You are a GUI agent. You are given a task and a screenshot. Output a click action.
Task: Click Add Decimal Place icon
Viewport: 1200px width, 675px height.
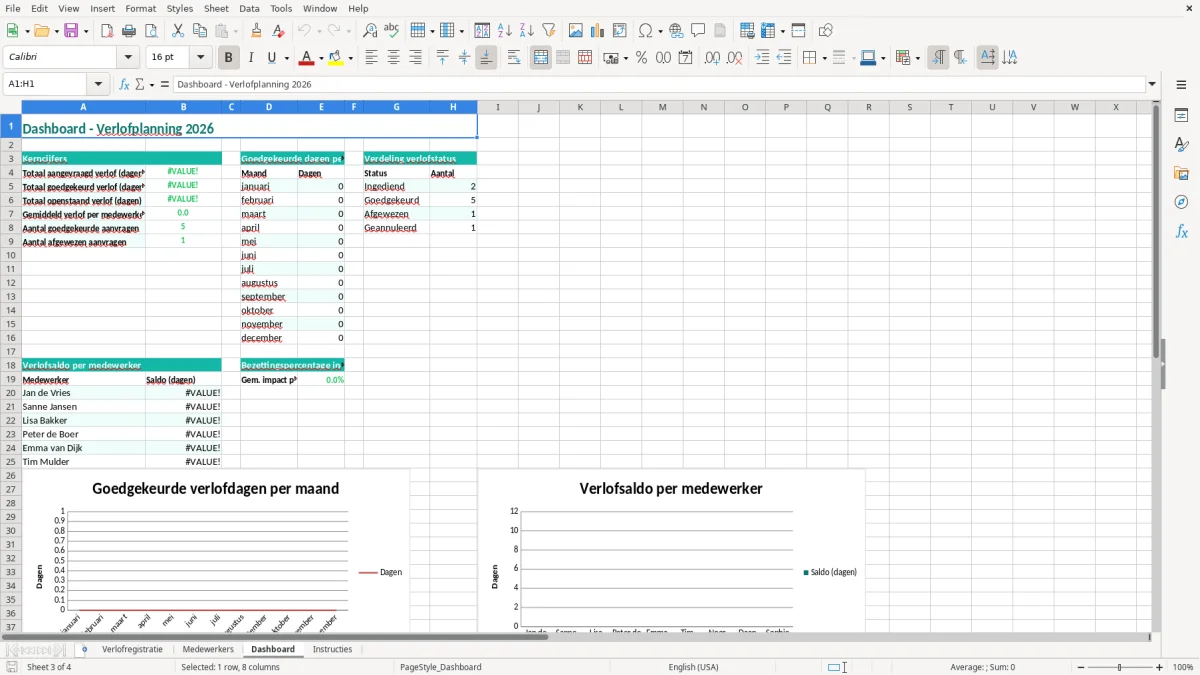[712, 58]
